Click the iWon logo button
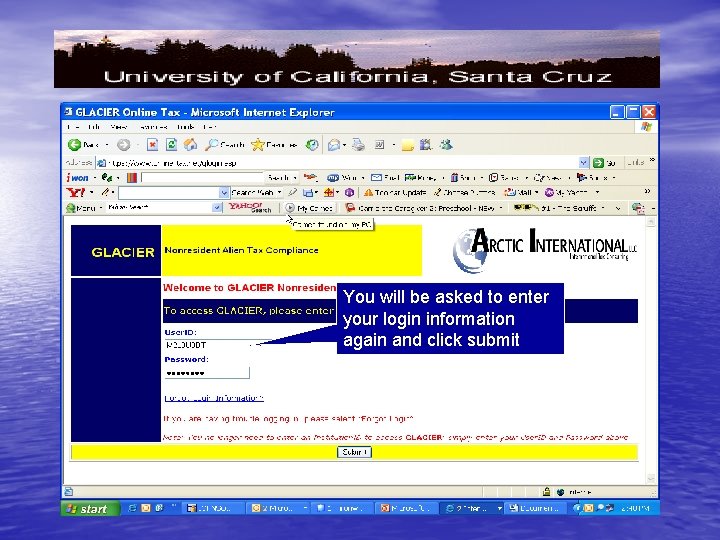Screen dimensions: 720x540 [77, 177]
